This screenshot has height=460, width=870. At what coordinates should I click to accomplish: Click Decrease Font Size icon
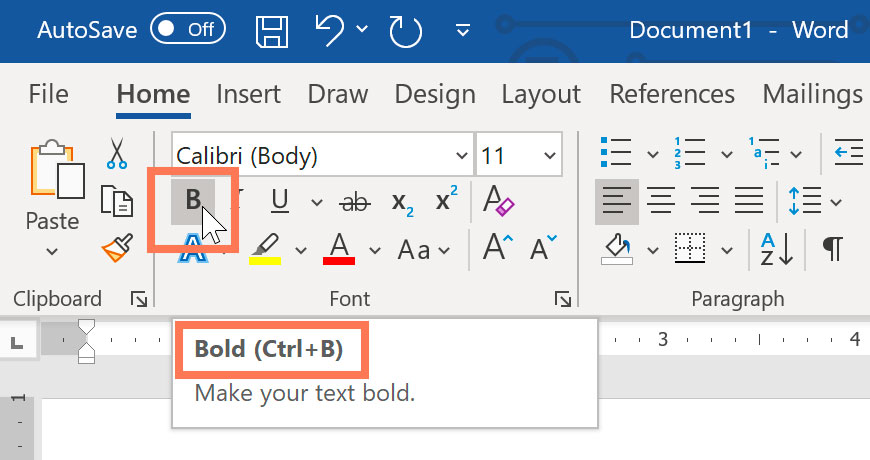(x=543, y=247)
